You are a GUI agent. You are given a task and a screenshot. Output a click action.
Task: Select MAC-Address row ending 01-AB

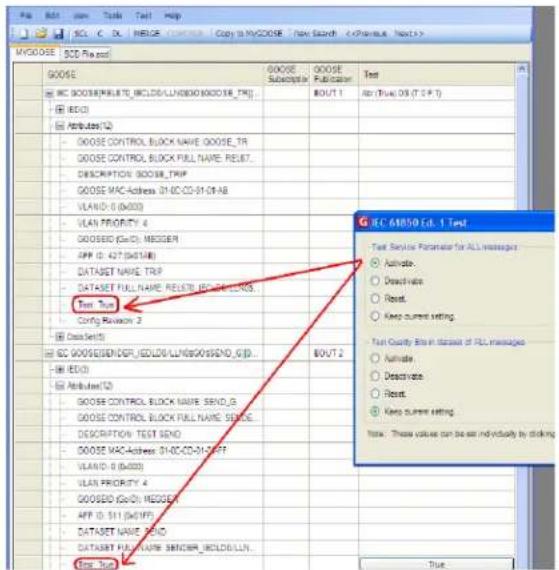[x=152, y=190]
